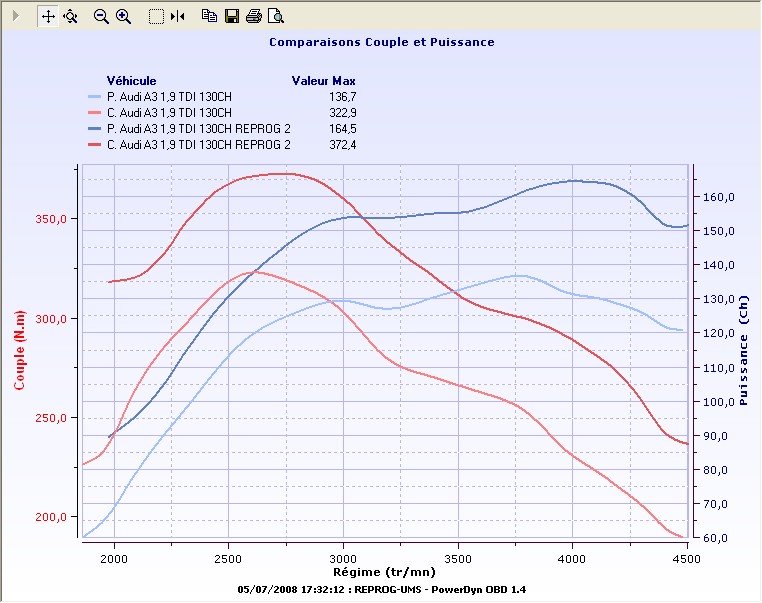Screen dimensions: 762x603
Task: Click the play arrow at toolbar start
Action: click(x=14, y=16)
